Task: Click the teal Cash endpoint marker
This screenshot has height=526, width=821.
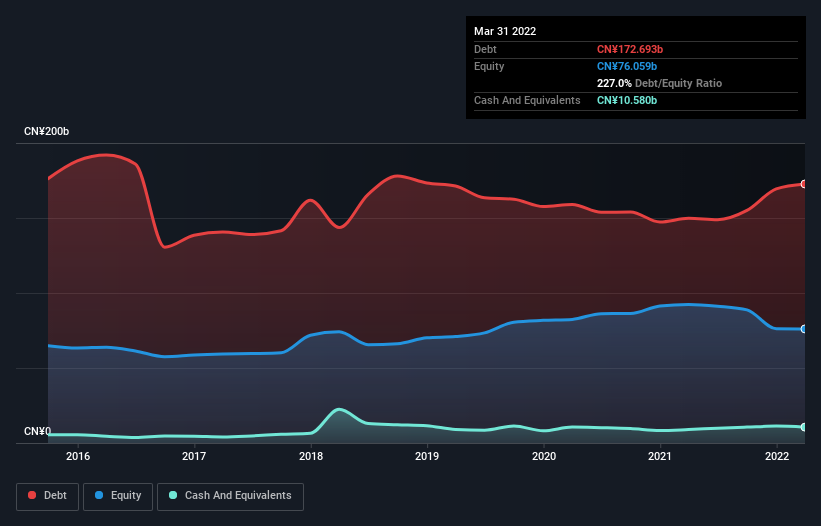Action: tap(804, 427)
